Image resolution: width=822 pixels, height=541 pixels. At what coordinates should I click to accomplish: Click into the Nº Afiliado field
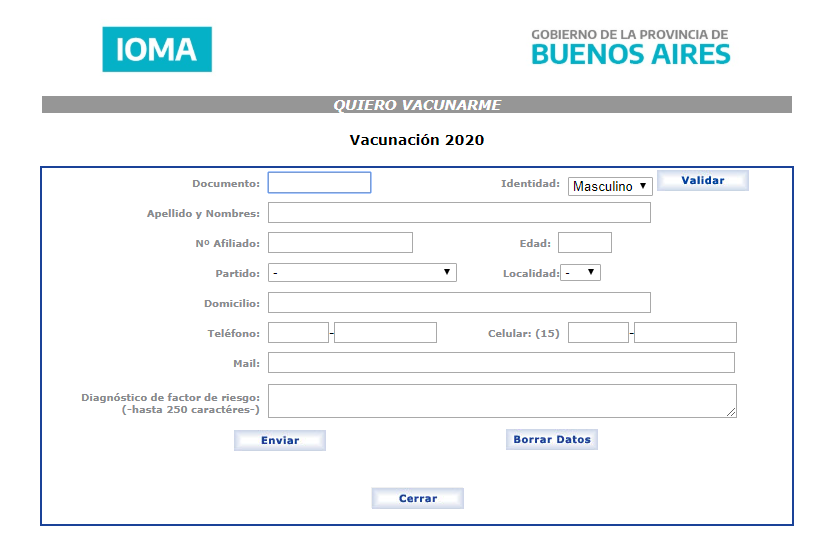(x=340, y=243)
